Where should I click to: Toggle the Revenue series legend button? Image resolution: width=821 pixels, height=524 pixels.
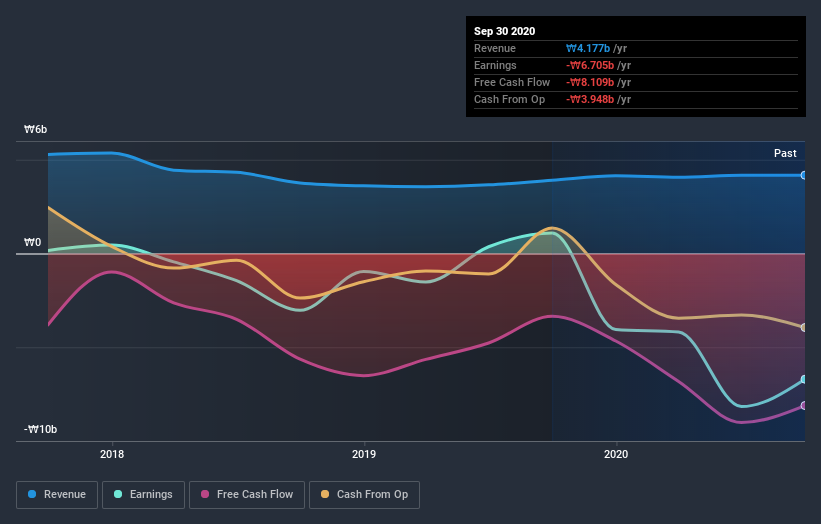57,495
